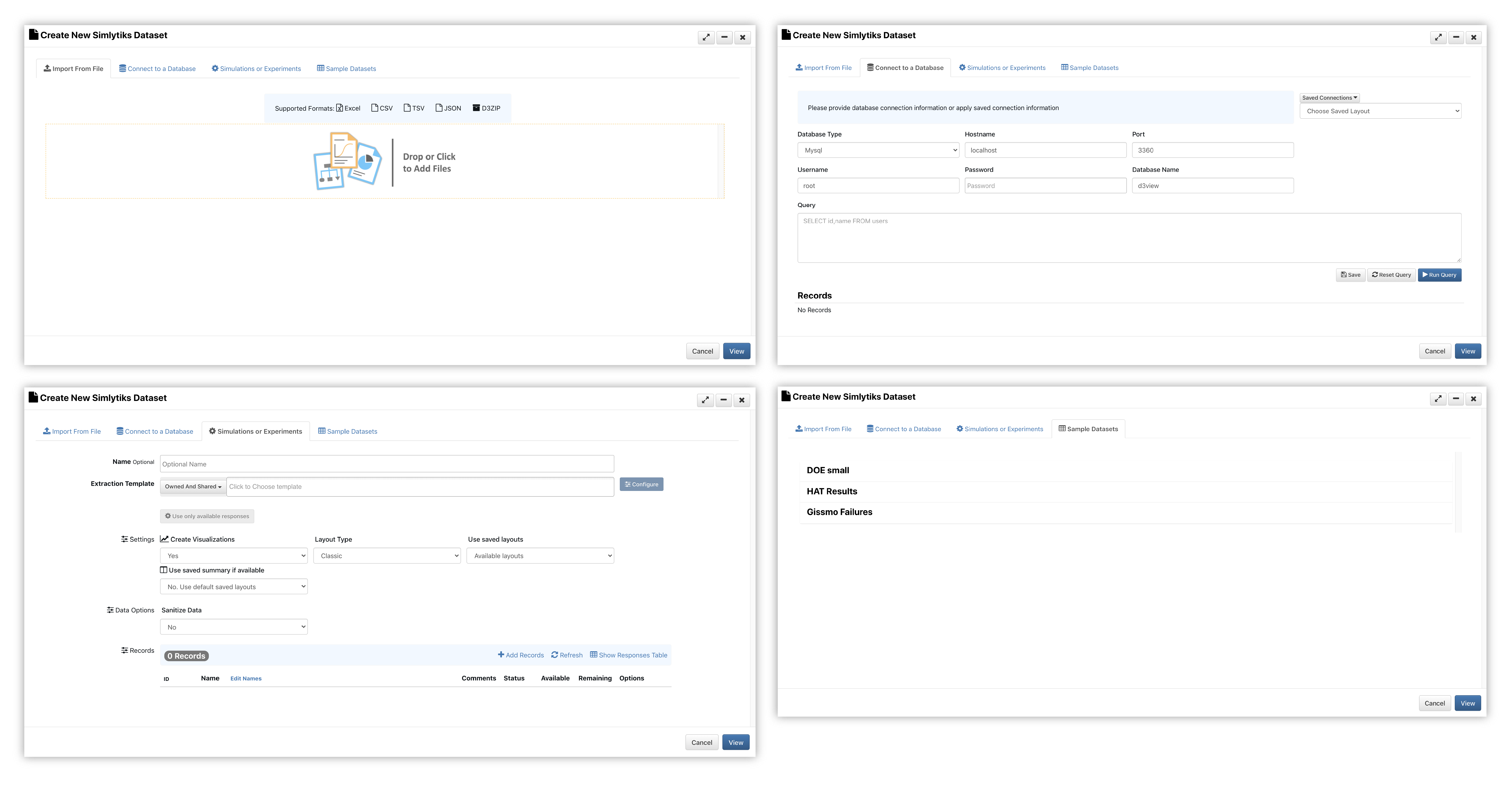Click Show Responses Table link
Viewport: 1512px width, 785px height.
tap(629, 655)
